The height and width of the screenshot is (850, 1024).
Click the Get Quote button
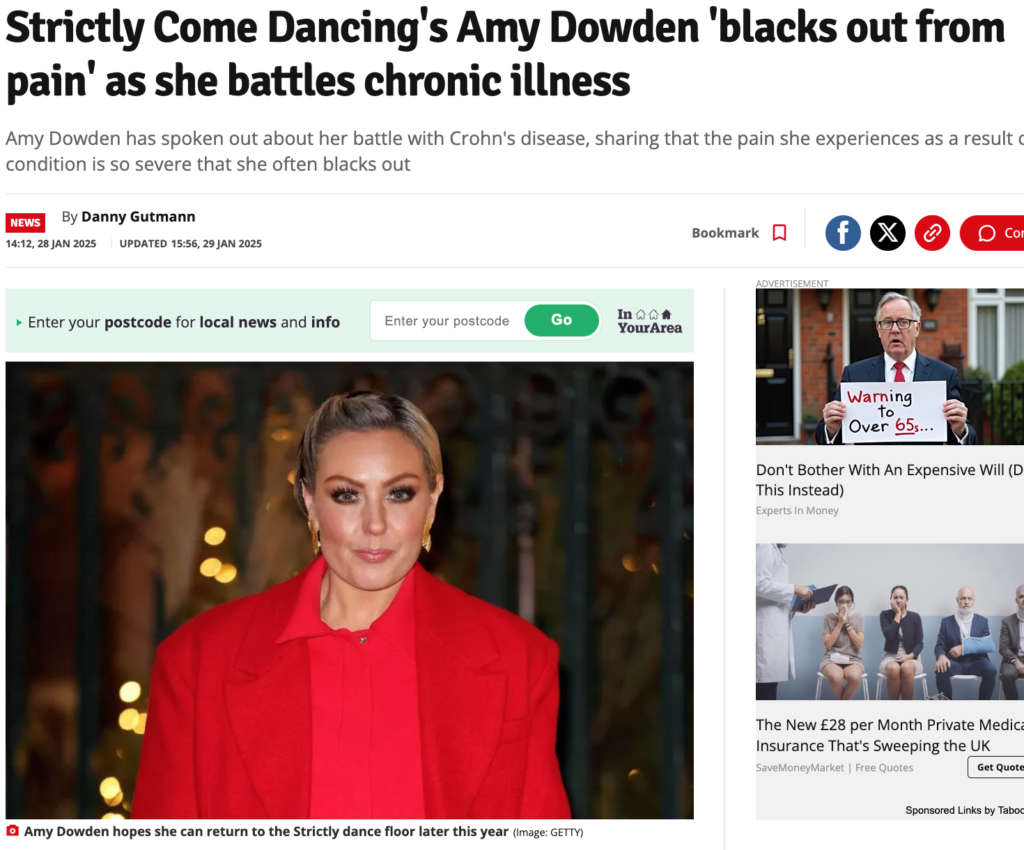[997, 767]
